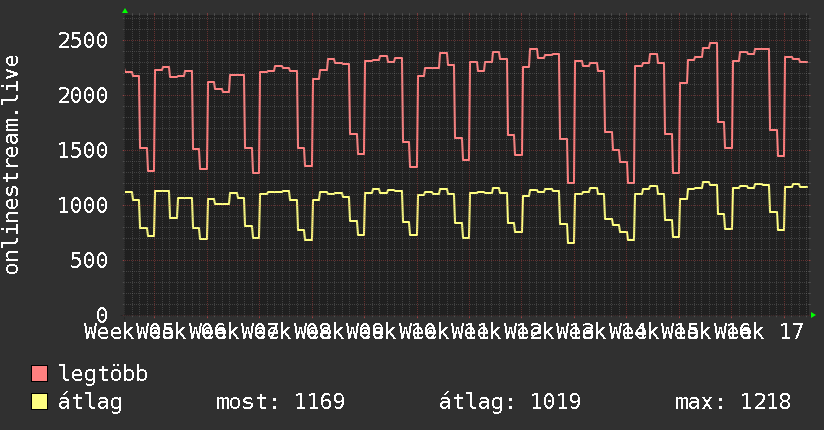Click the 'átlag: 1019' statistic value
This screenshot has height=430, width=824.
[x=504, y=402]
